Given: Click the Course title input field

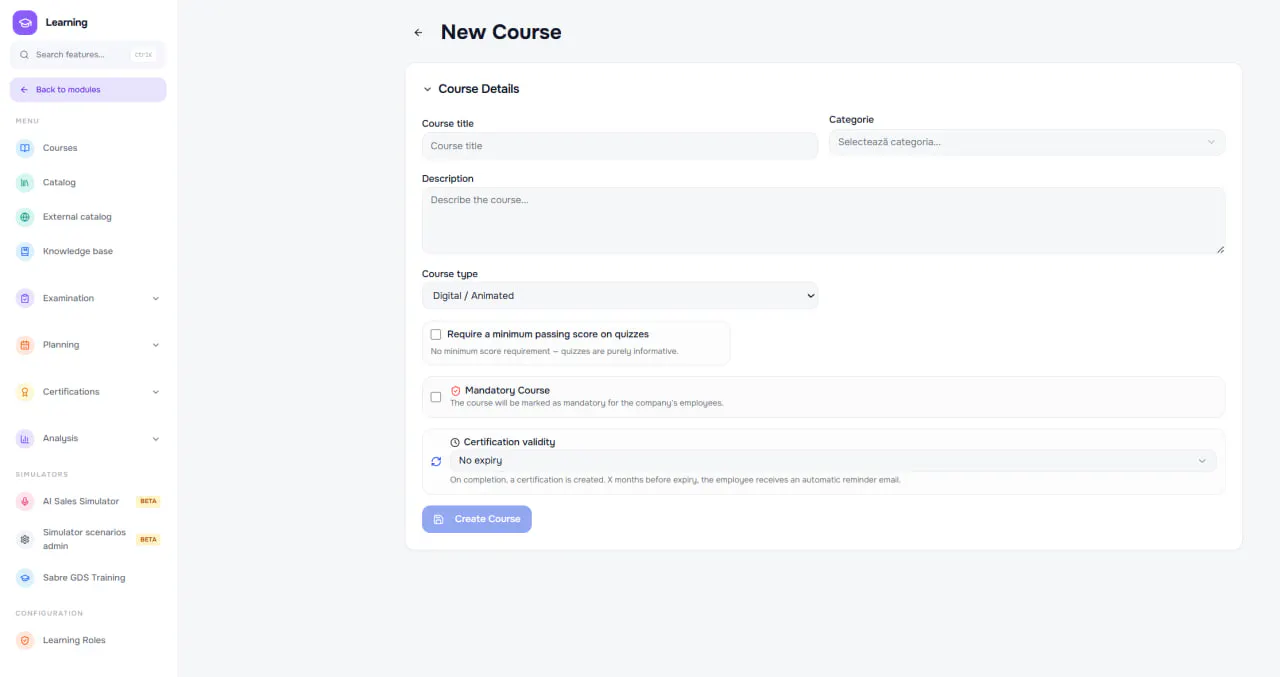Looking at the screenshot, I should (620, 146).
